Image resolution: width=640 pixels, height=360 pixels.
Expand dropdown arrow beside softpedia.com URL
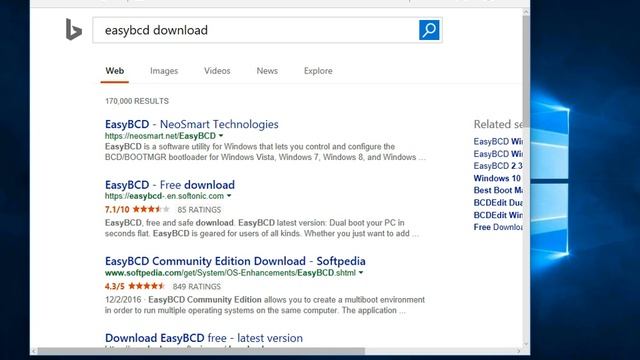pos(361,273)
